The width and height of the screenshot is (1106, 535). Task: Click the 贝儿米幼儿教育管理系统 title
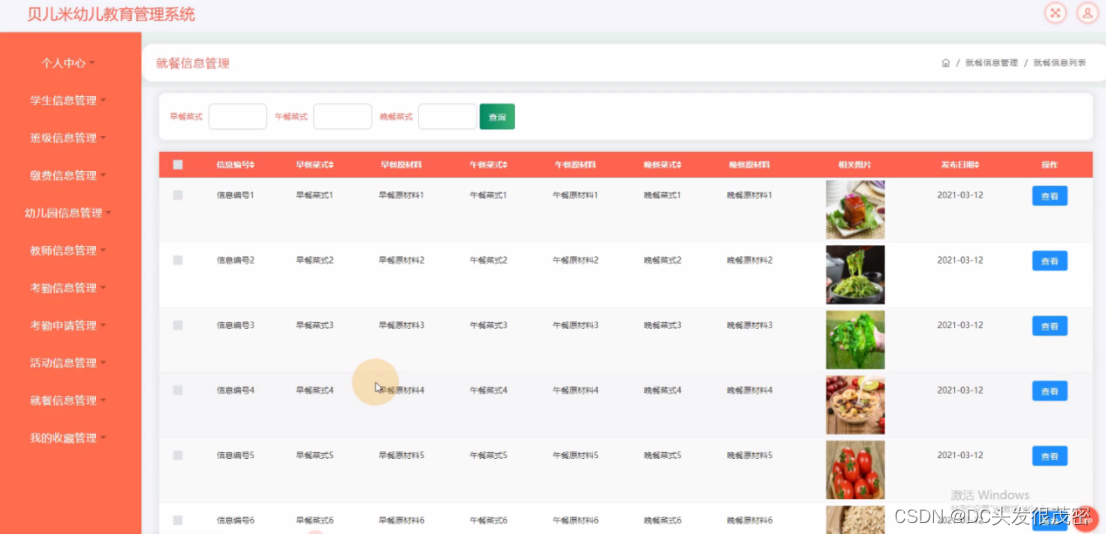point(111,14)
